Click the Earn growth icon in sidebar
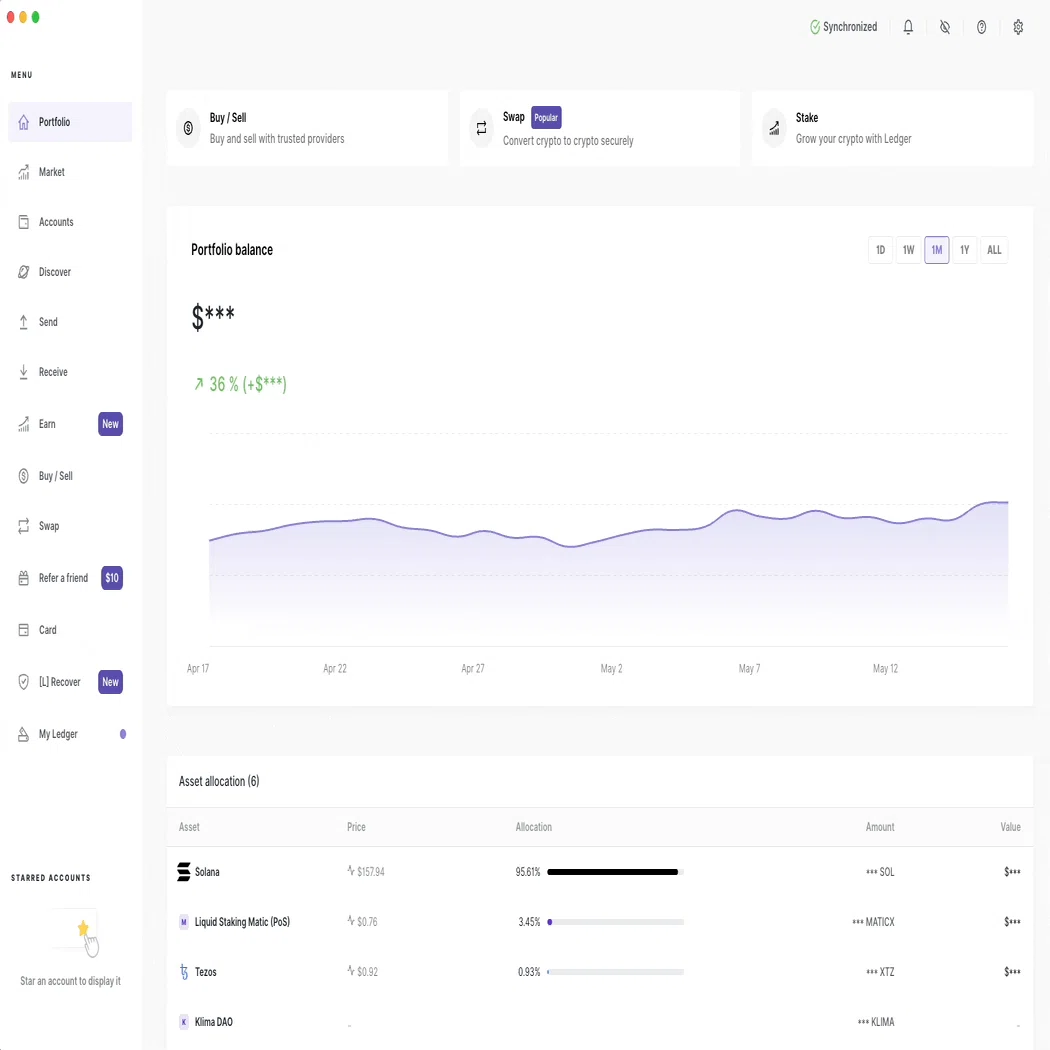Viewport: 1050px width, 1050px height. [23, 424]
